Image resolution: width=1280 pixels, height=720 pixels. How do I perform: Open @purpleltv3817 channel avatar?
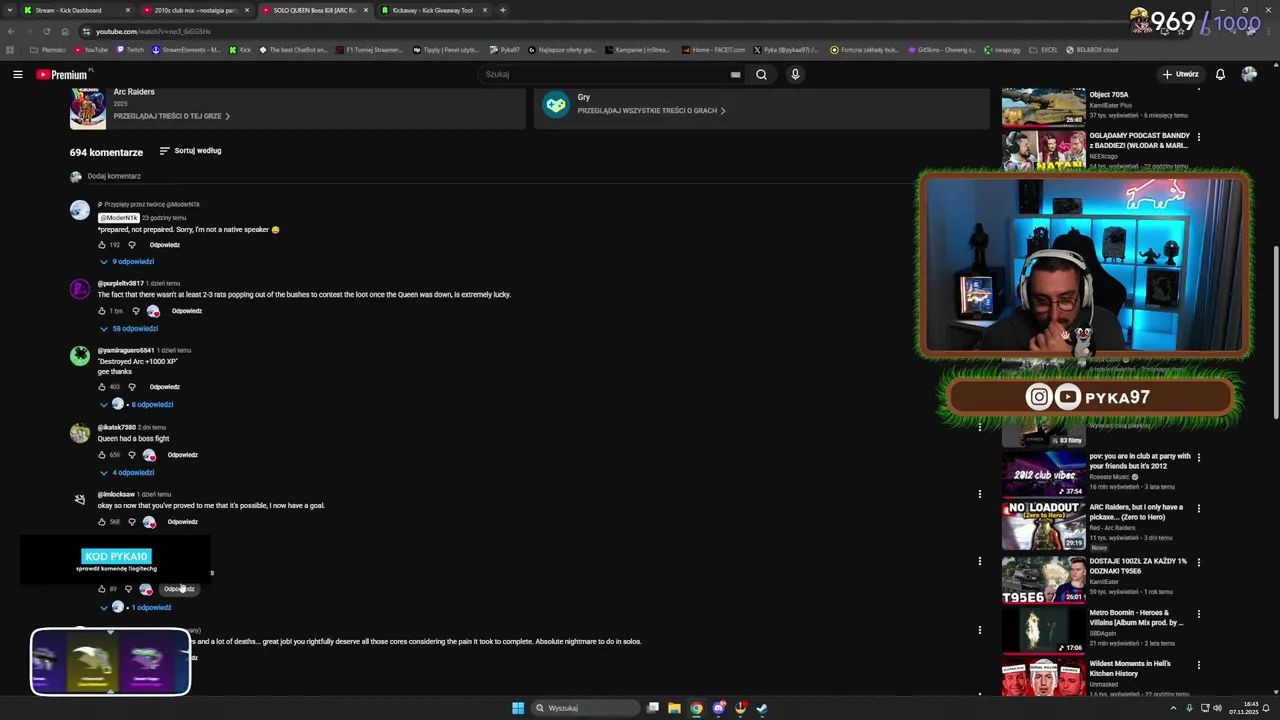coord(80,289)
